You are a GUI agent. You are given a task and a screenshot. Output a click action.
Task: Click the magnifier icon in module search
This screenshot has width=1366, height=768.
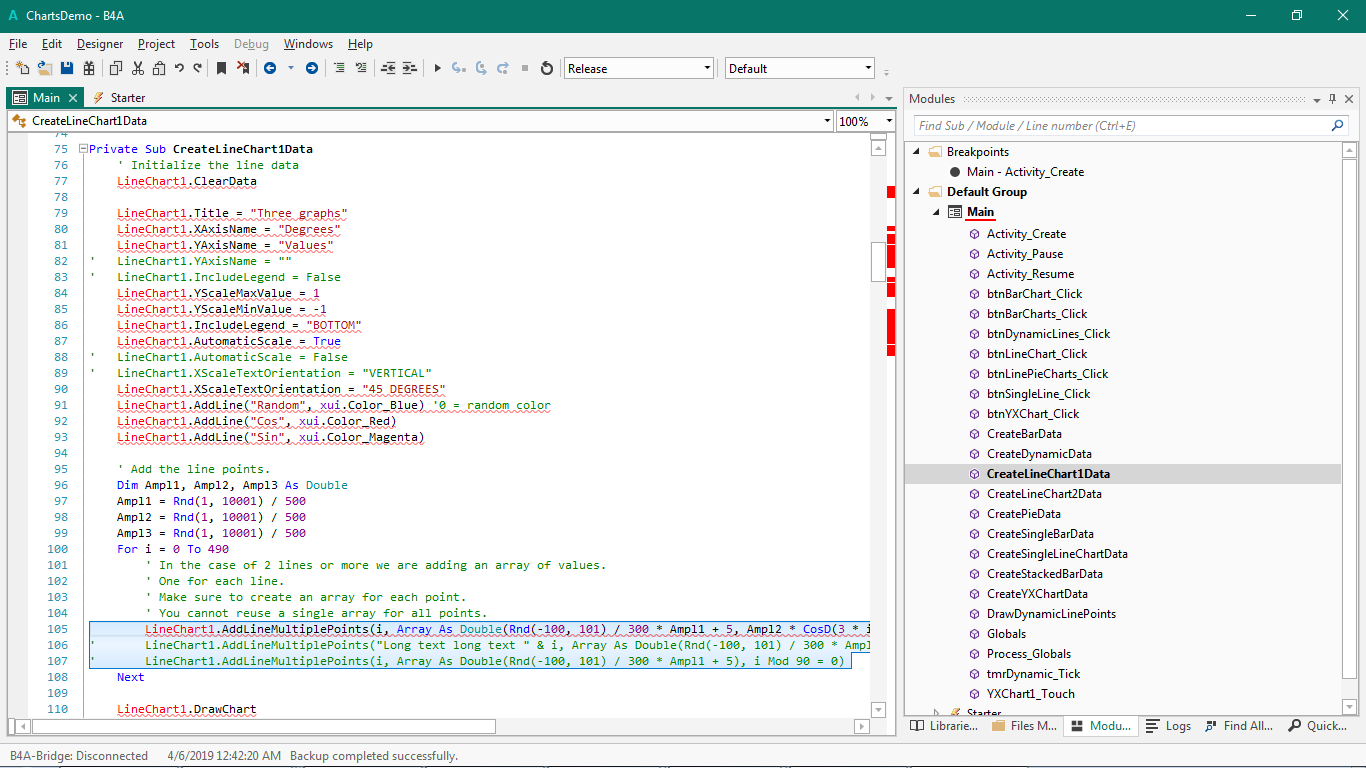tap(1338, 126)
